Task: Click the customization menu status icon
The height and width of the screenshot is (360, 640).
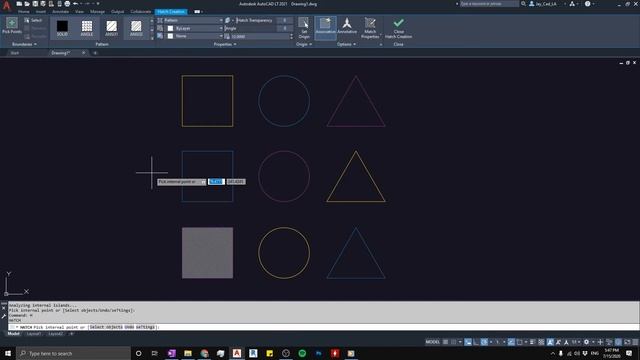Action: coord(635,342)
